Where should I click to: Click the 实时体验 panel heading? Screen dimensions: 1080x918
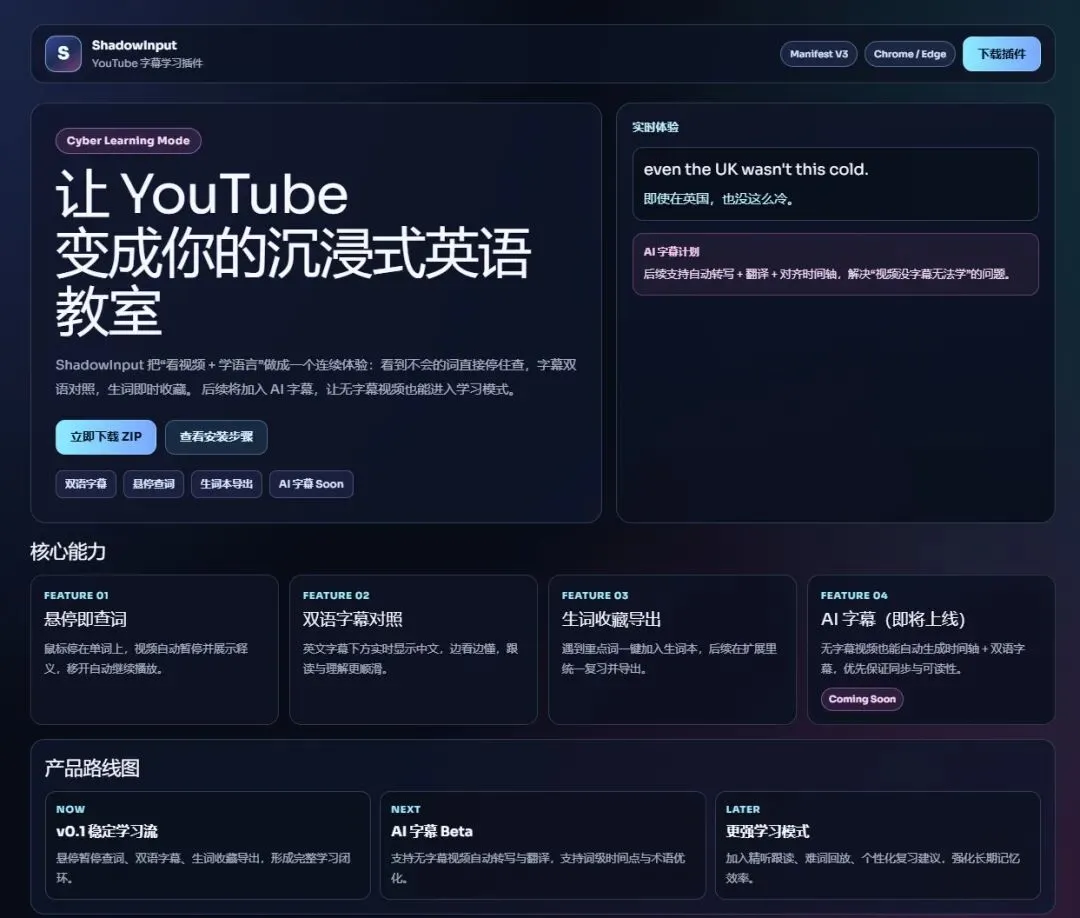tap(656, 127)
